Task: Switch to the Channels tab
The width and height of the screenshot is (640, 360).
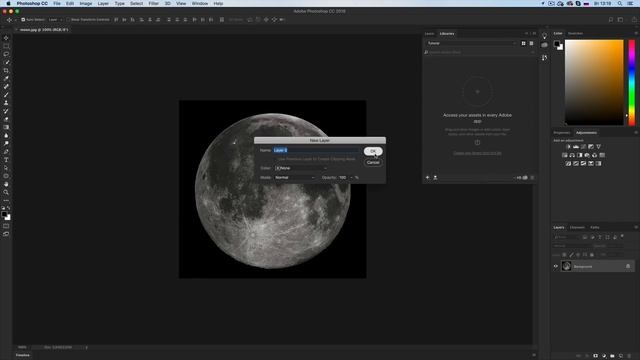Action: [x=577, y=227]
